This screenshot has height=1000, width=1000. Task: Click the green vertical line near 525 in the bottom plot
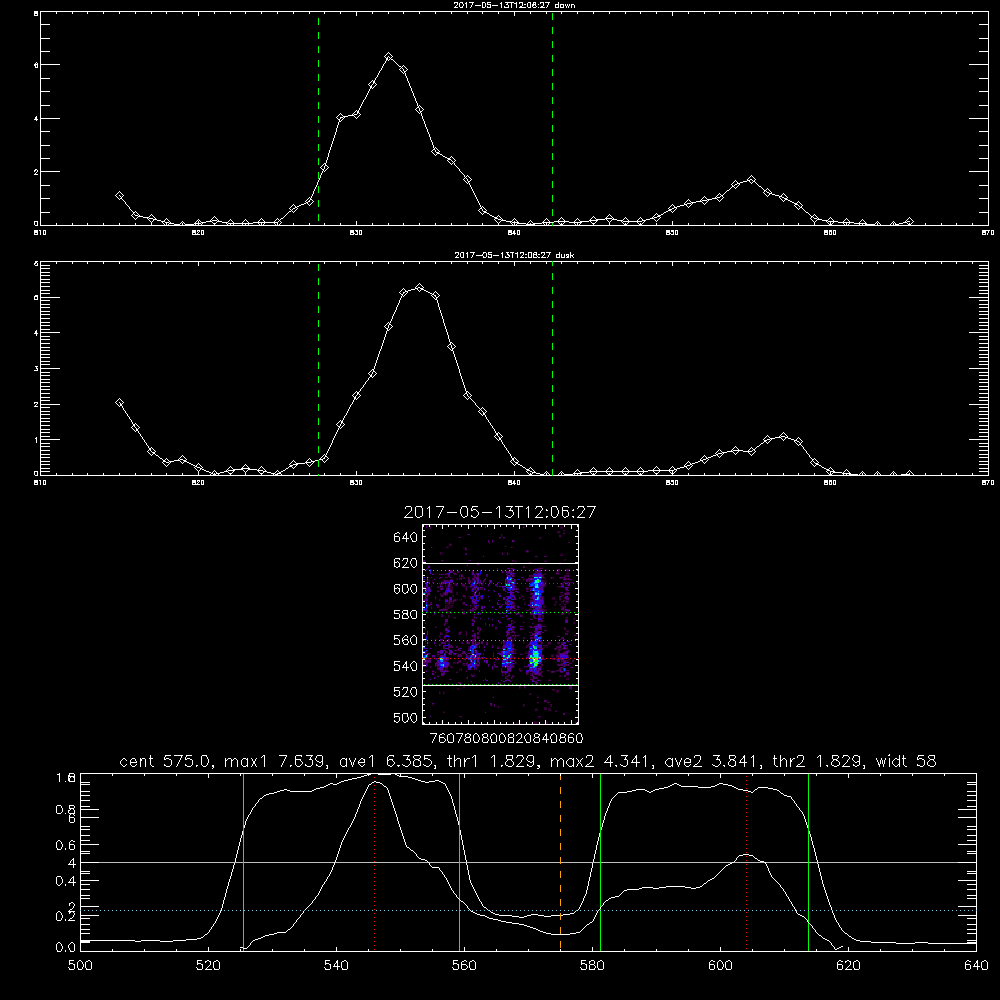pyautogui.click(x=243, y=862)
